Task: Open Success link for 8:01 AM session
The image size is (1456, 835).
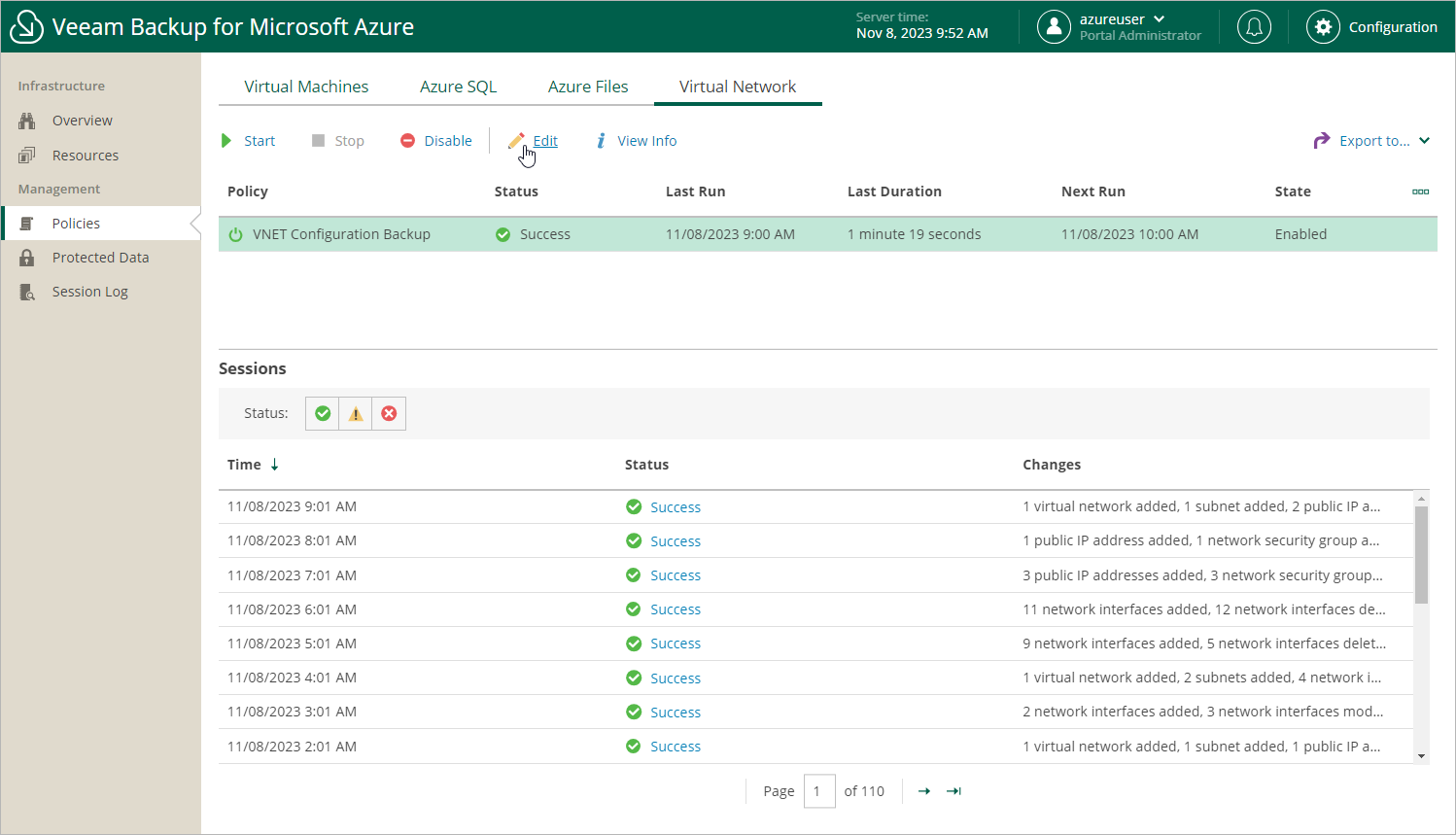Action: 676,541
